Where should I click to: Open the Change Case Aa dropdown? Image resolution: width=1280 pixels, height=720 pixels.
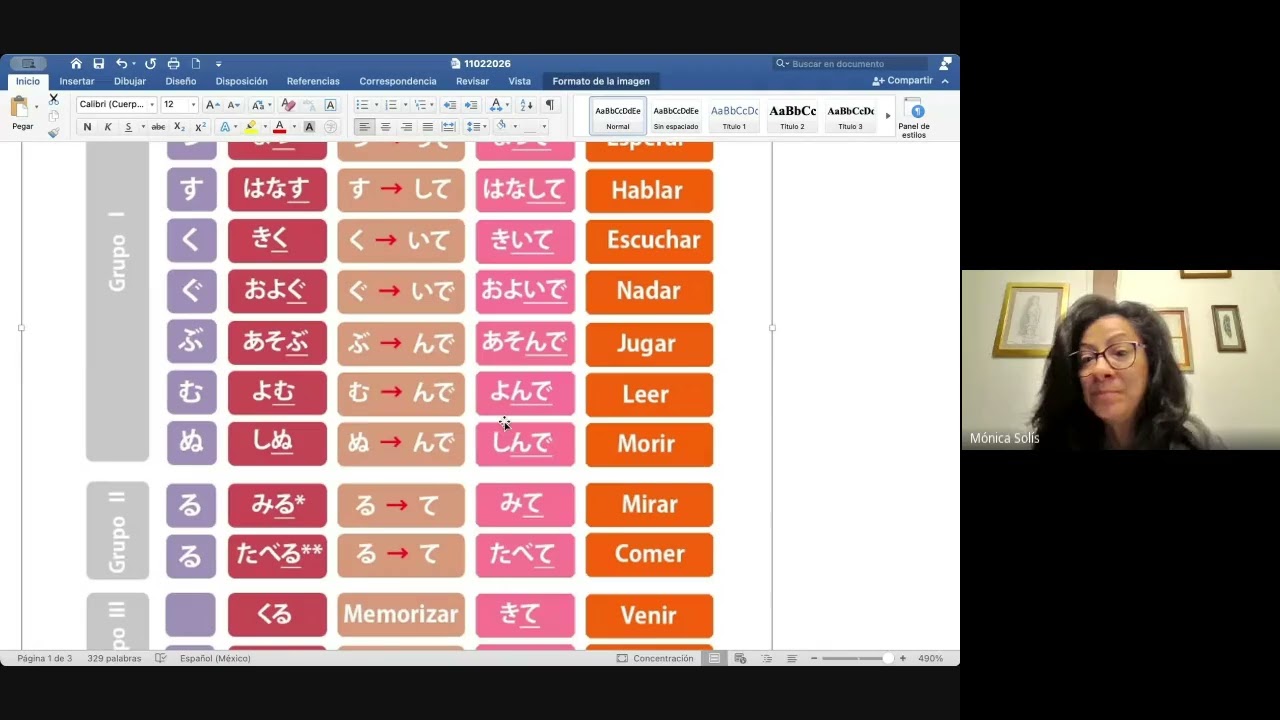[x=260, y=104]
